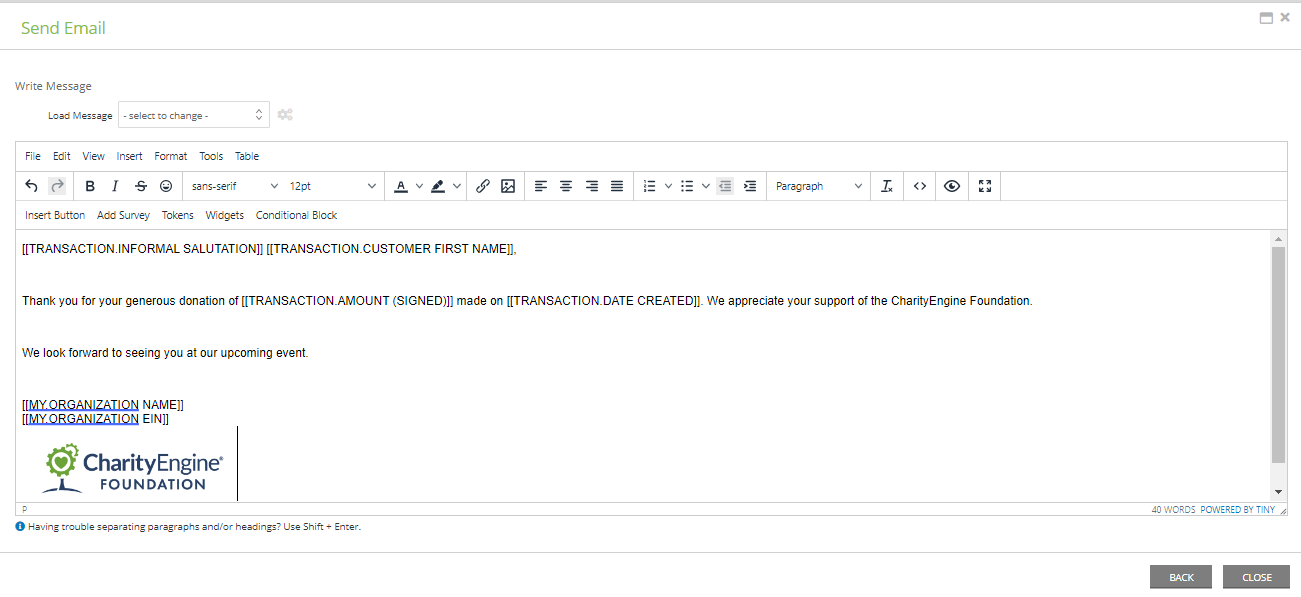Click the TRANSACTION.INFORMAL SALUTATION token

click(143, 249)
